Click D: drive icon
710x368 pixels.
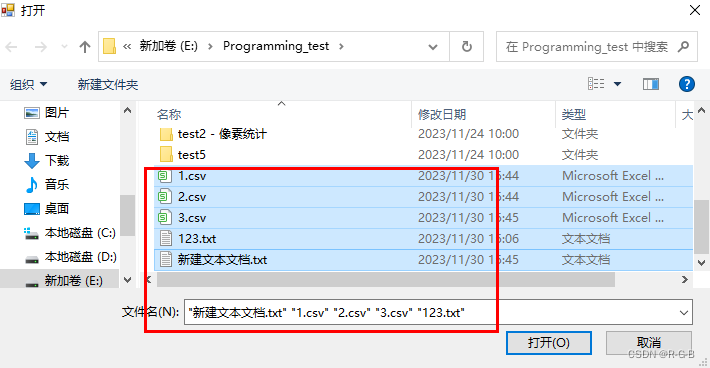tap(32, 259)
